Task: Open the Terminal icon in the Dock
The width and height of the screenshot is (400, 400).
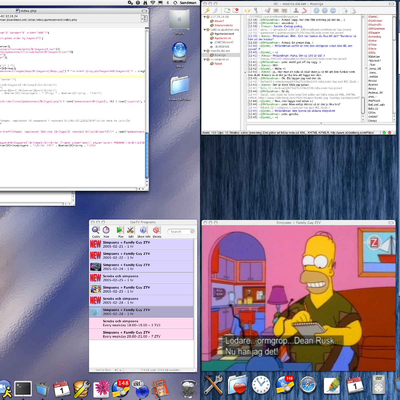Action: click(x=23, y=389)
